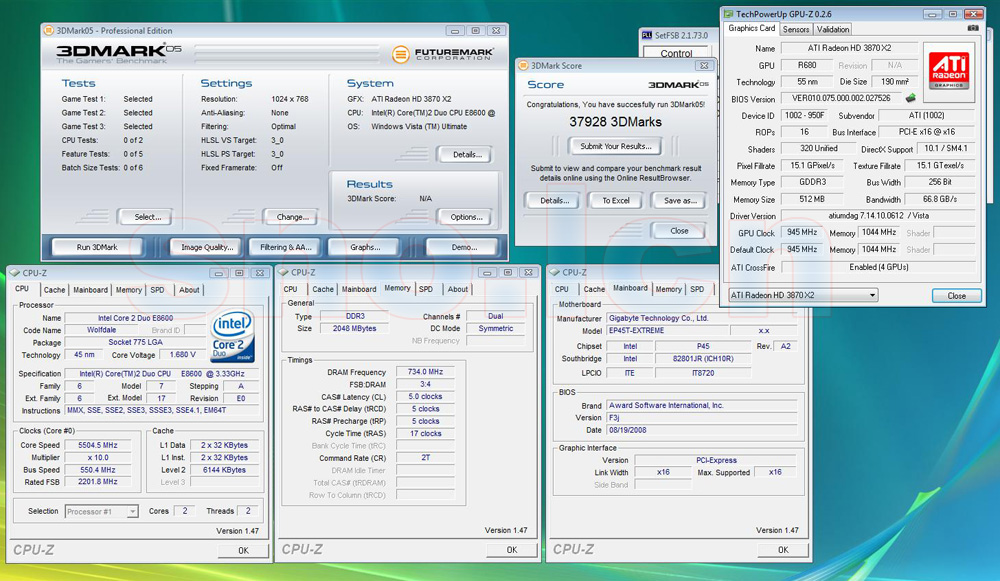Click the Intel Core 2 Duo logo
The height and width of the screenshot is (581, 1000).
coord(232,336)
